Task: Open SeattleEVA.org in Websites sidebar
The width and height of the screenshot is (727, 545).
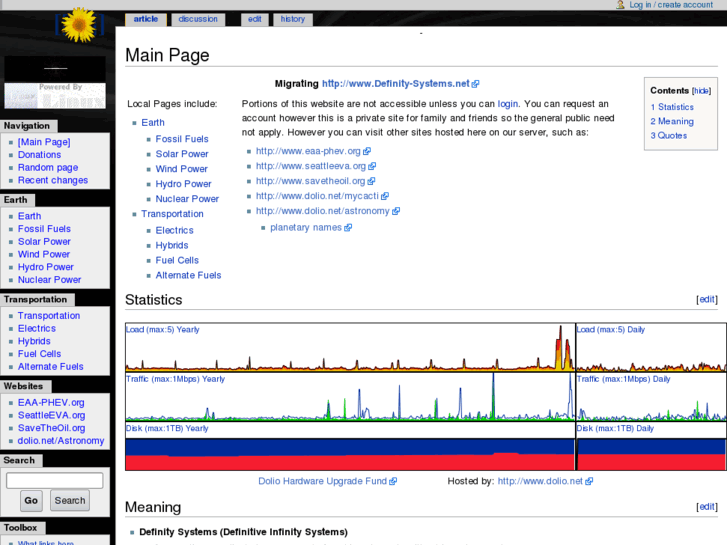Action: (51, 416)
